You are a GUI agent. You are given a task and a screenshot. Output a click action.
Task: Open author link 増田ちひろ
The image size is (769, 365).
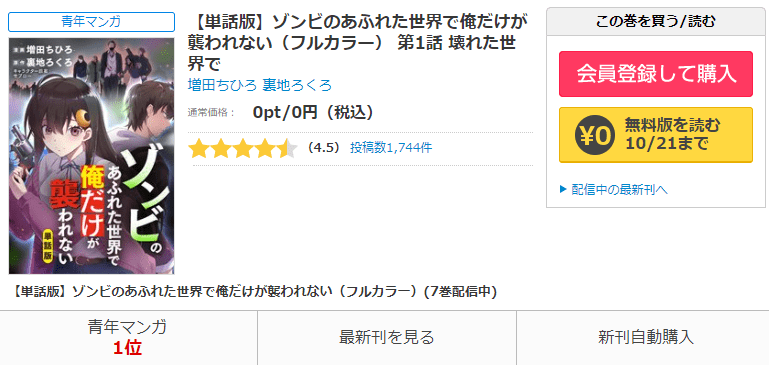pyautogui.click(x=222, y=85)
